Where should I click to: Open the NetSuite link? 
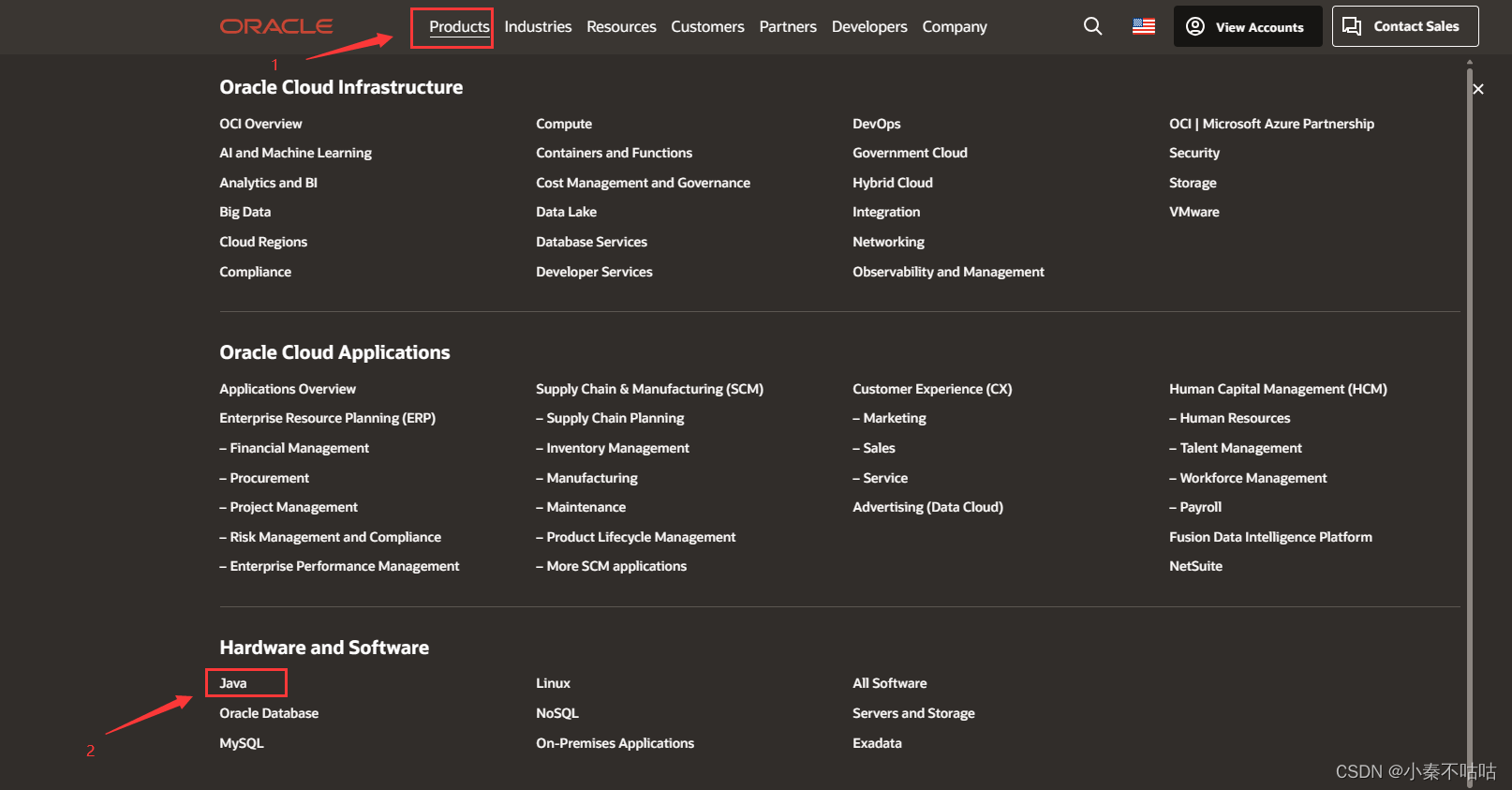1195,566
